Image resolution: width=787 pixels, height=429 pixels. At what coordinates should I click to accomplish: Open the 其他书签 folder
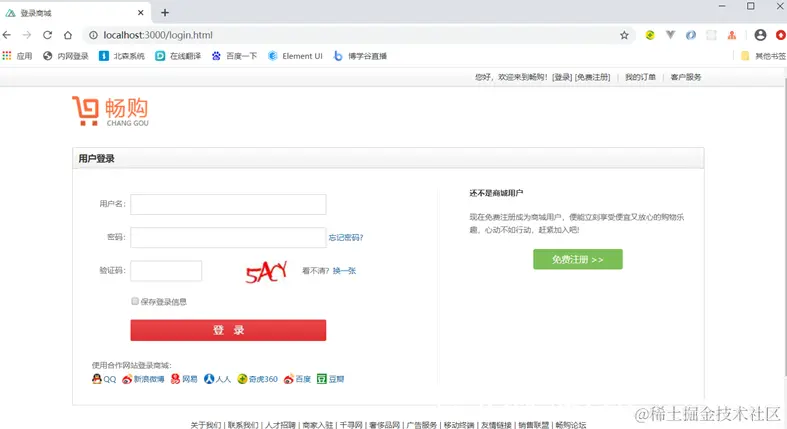point(763,56)
